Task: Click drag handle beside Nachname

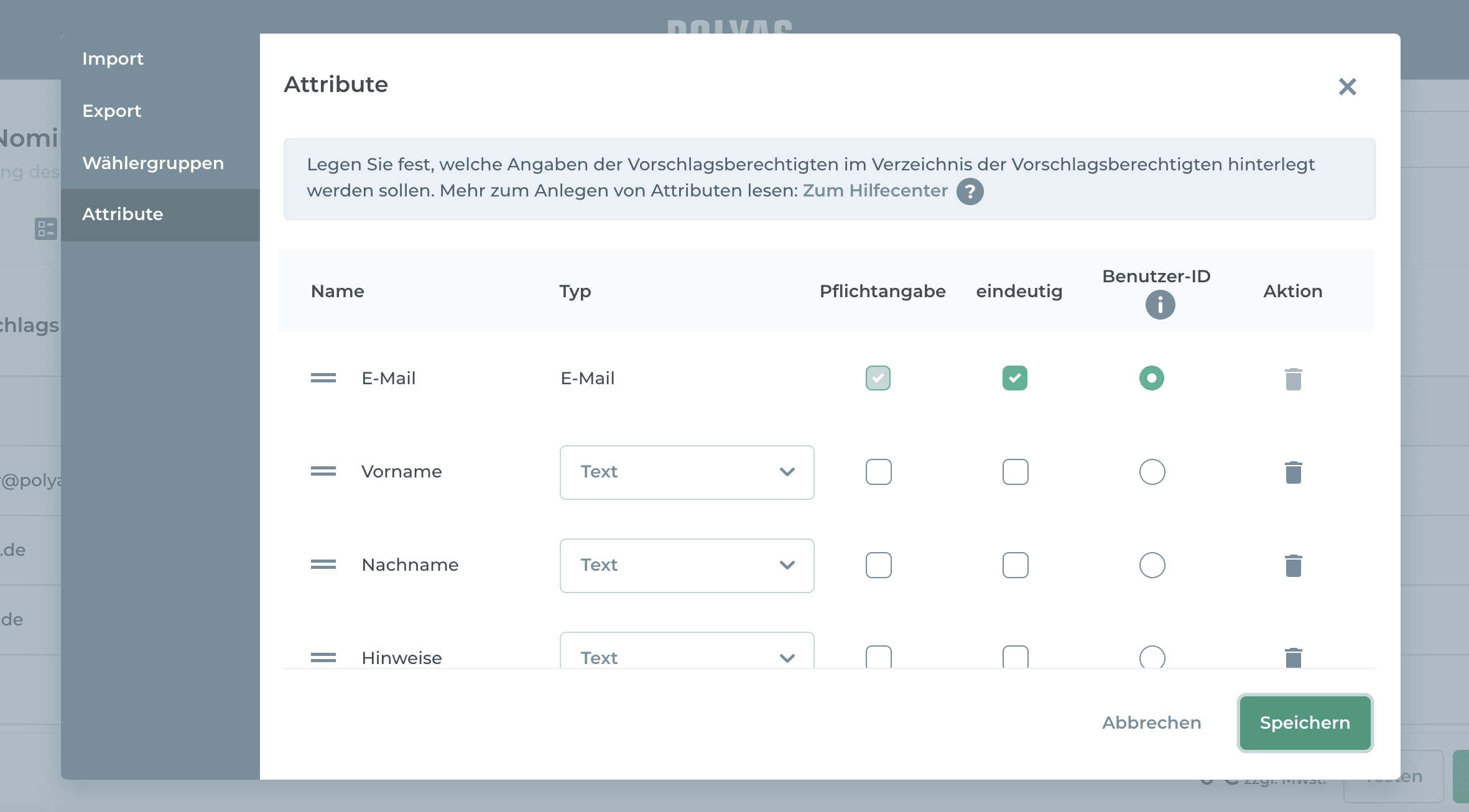Action: click(x=323, y=565)
